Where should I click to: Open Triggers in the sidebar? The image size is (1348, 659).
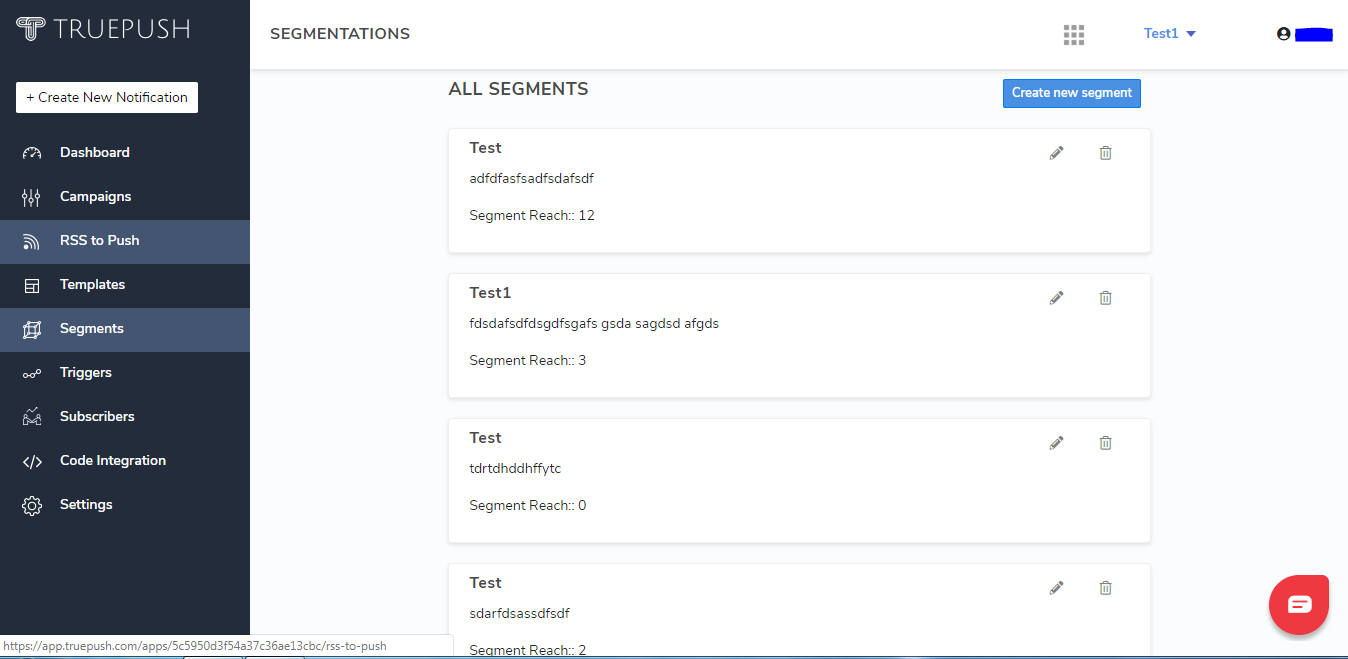click(x=85, y=373)
